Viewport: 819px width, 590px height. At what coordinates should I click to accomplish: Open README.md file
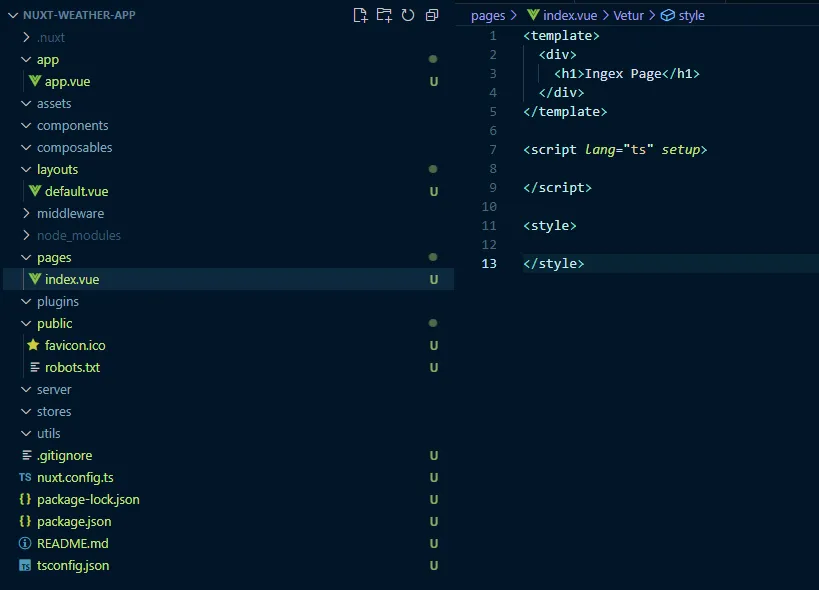click(x=73, y=543)
